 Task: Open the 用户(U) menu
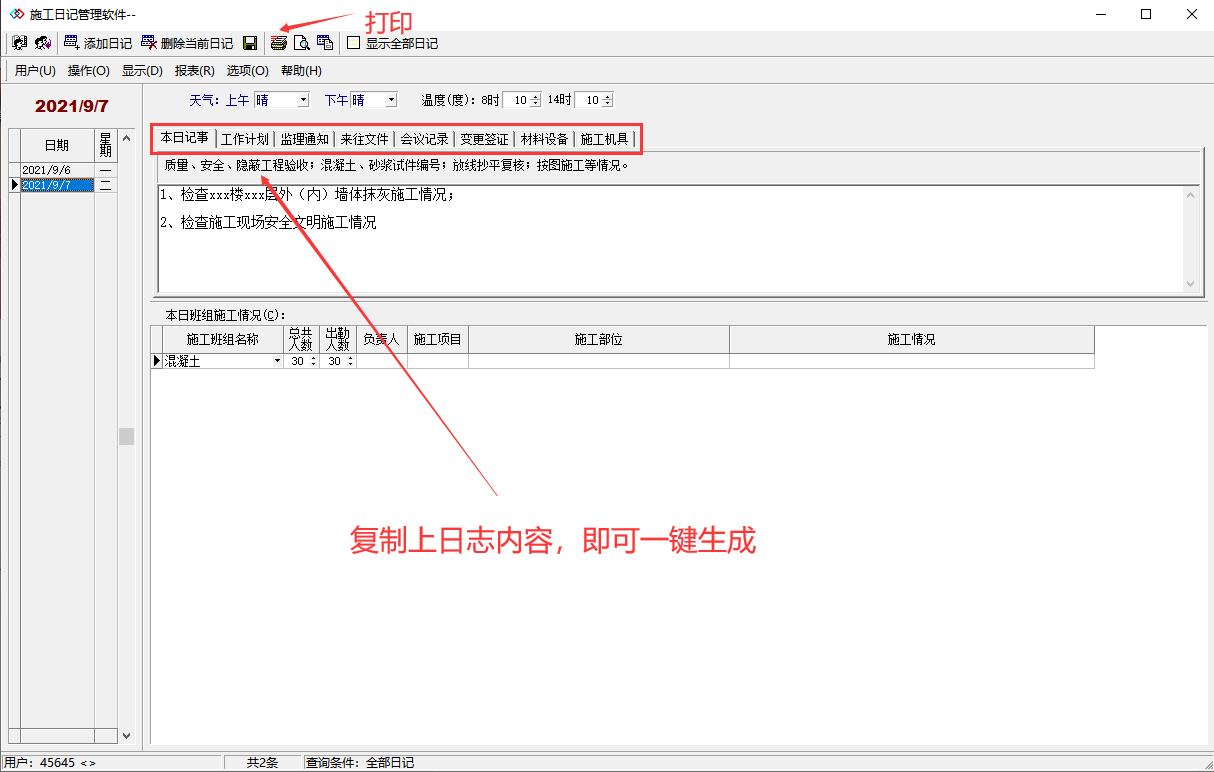(35, 71)
